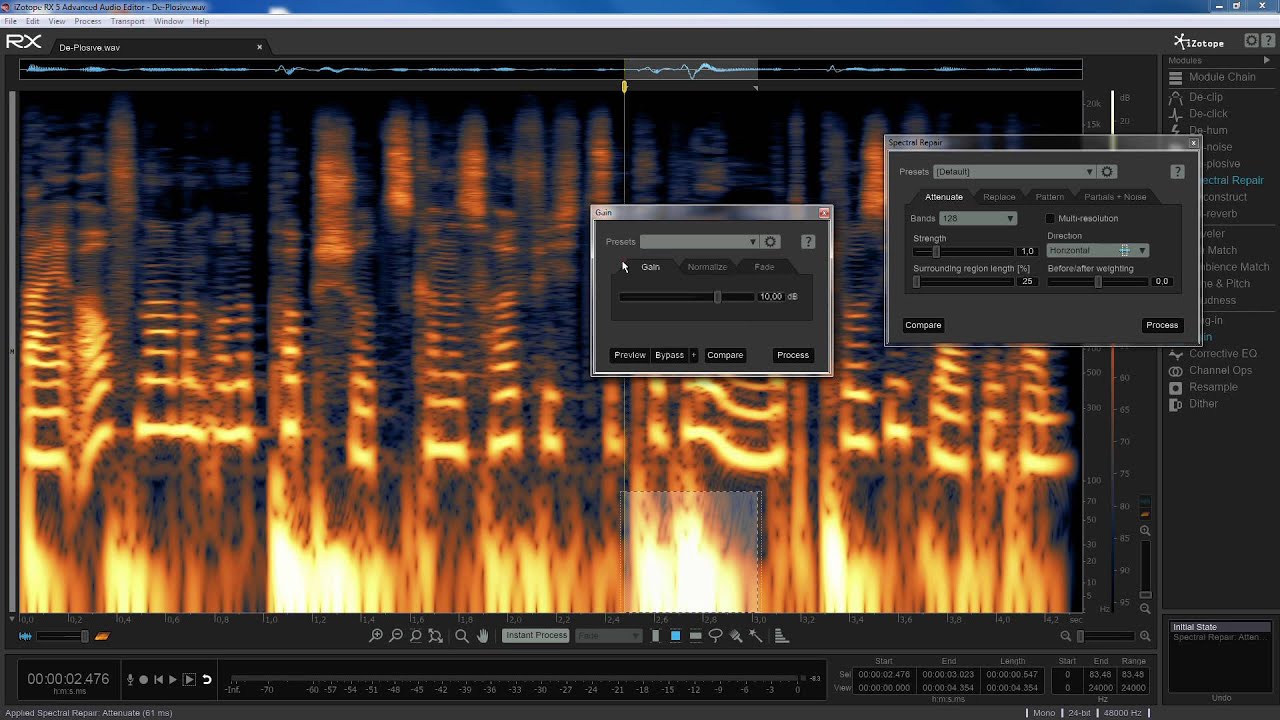Click the zoom reset arrows icon

(x=435, y=636)
